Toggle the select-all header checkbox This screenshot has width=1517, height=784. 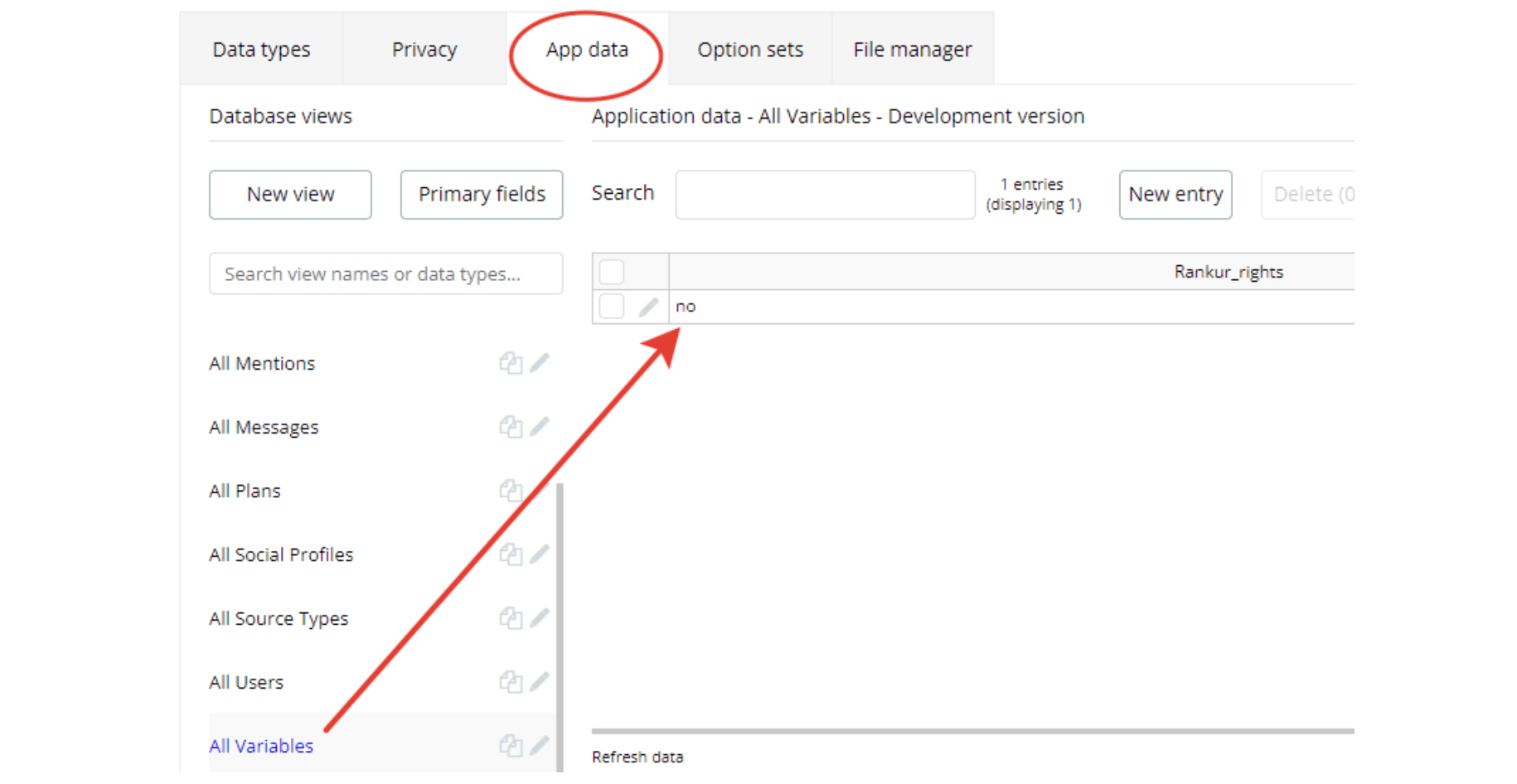(x=612, y=272)
